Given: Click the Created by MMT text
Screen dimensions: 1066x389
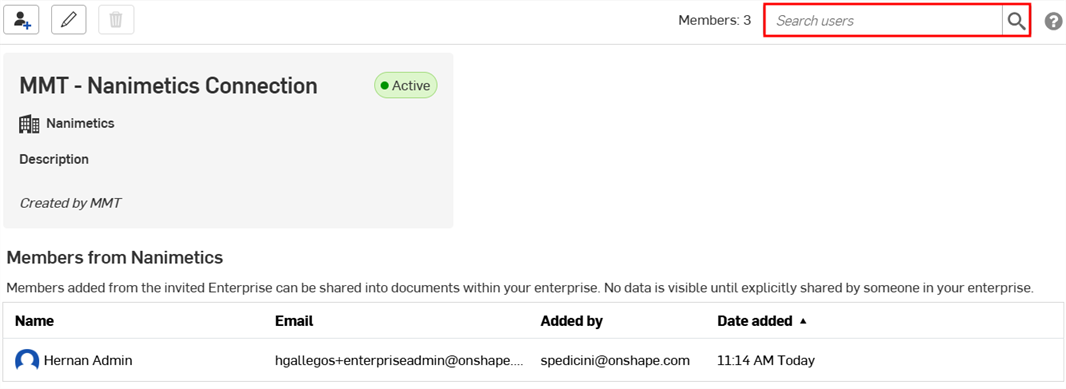Looking at the screenshot, I should (x=71, y=203).
